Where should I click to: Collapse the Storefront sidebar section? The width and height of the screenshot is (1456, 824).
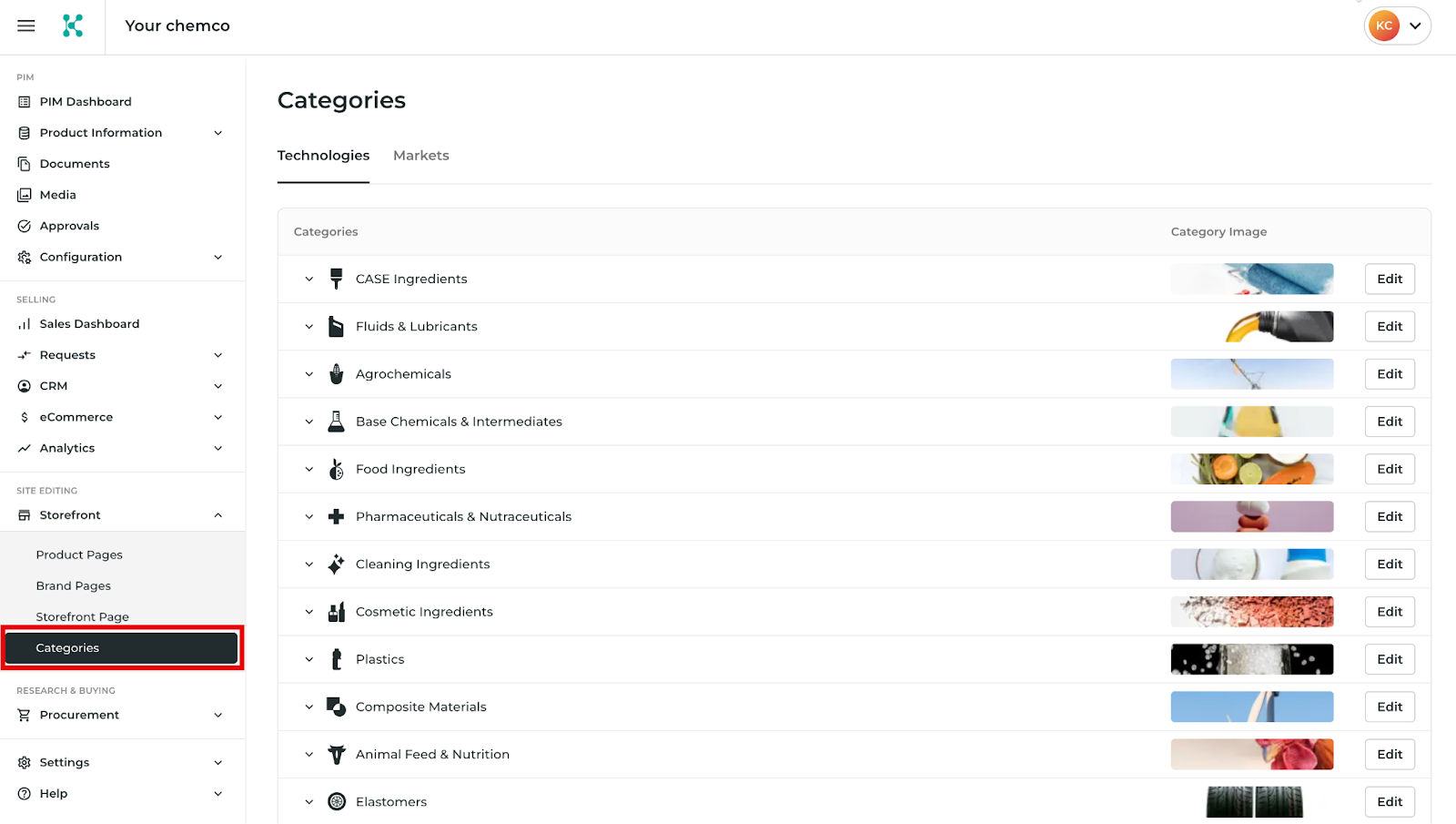coord(218,515)
